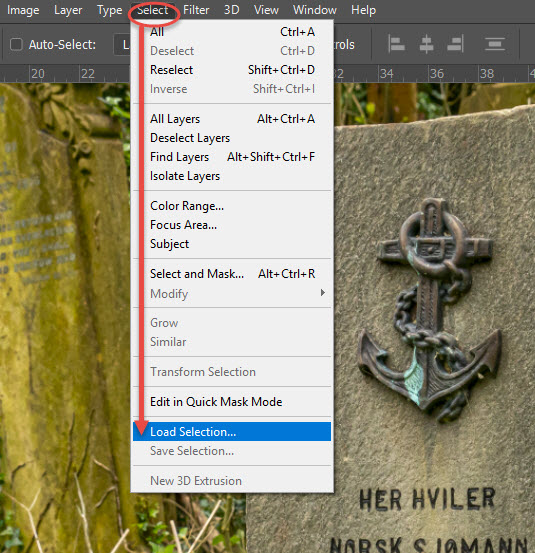Viewport: 535px width, 553px height.
Task: Open Select and Mask workspace
Action: tap(232, 274)
